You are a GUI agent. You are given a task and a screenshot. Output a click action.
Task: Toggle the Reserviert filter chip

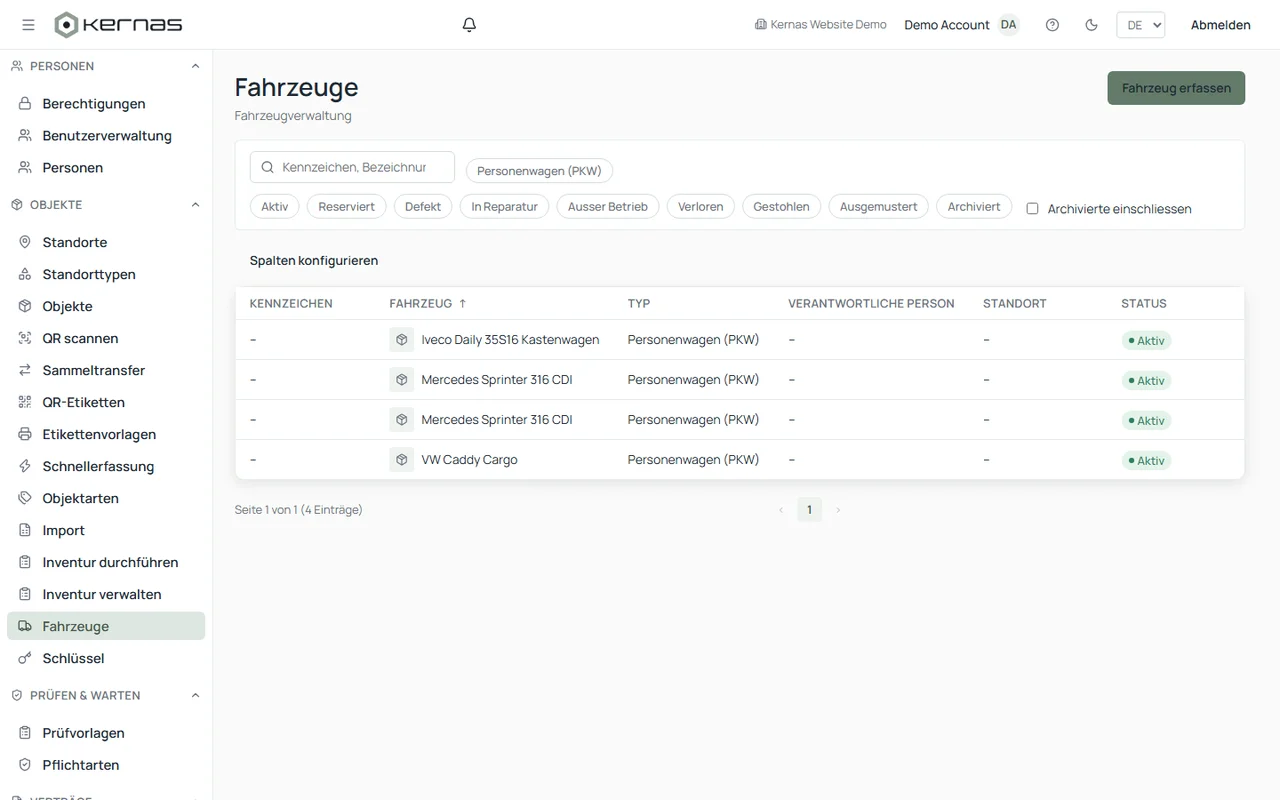pos(346,207)
